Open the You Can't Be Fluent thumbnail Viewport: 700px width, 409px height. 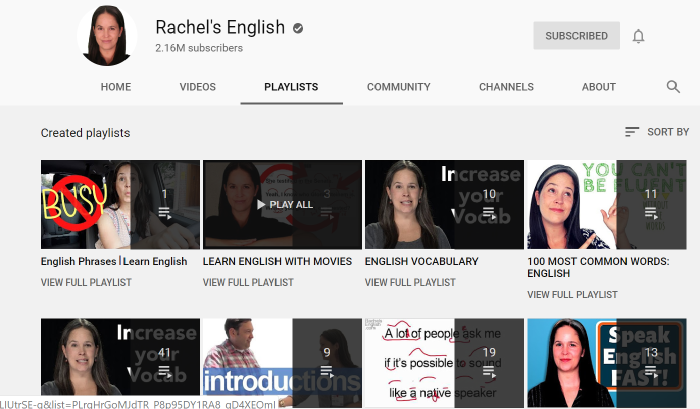coord(607,204)
